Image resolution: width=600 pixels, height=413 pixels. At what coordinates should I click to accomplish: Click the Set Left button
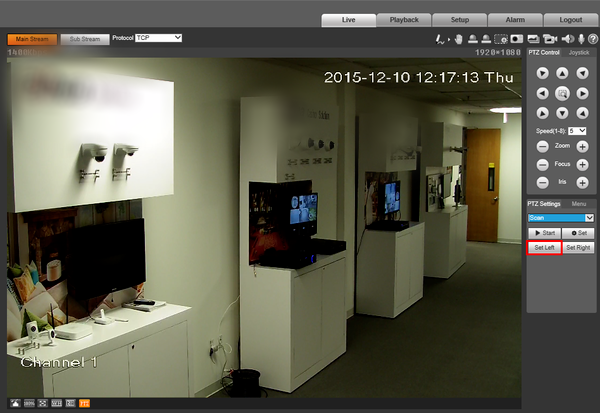pos(544,248)
